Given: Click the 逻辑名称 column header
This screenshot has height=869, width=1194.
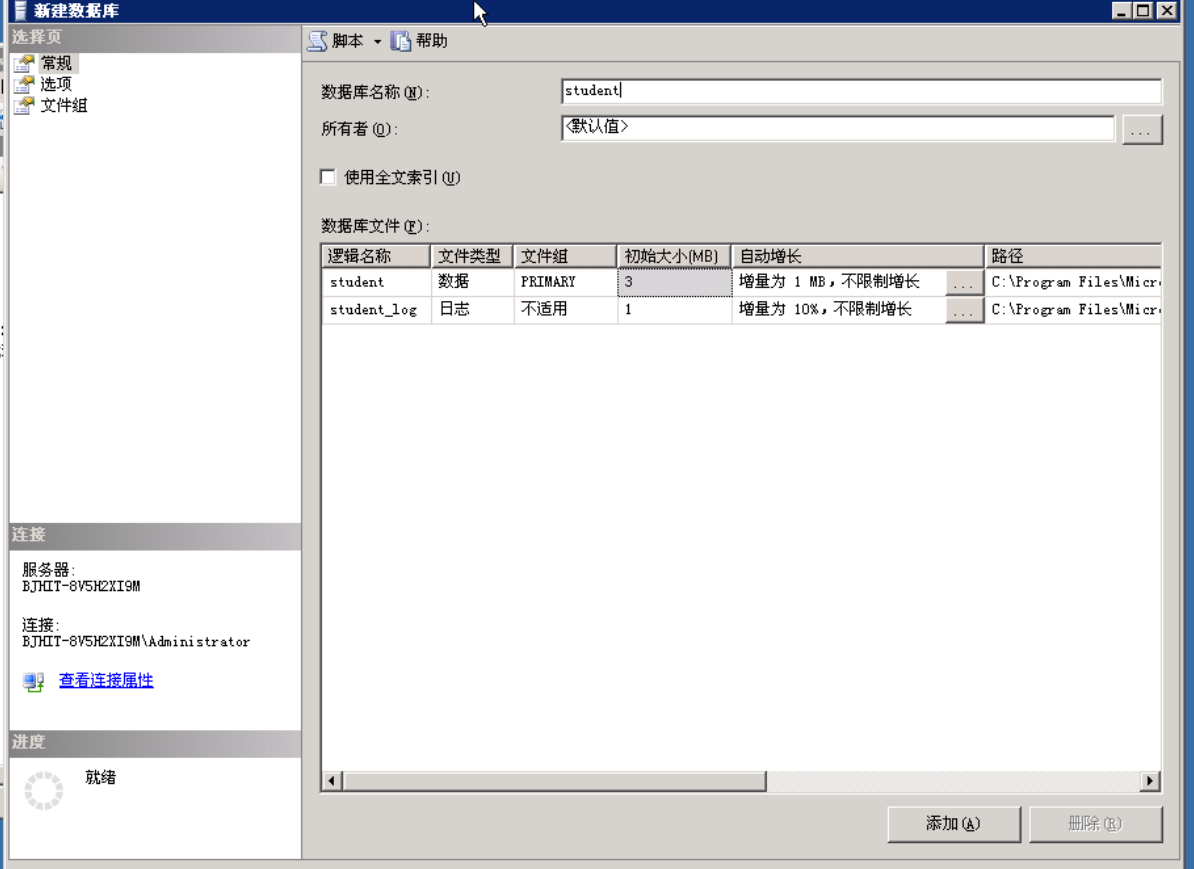Looking at the screenshot, I should tap(376, 256).
